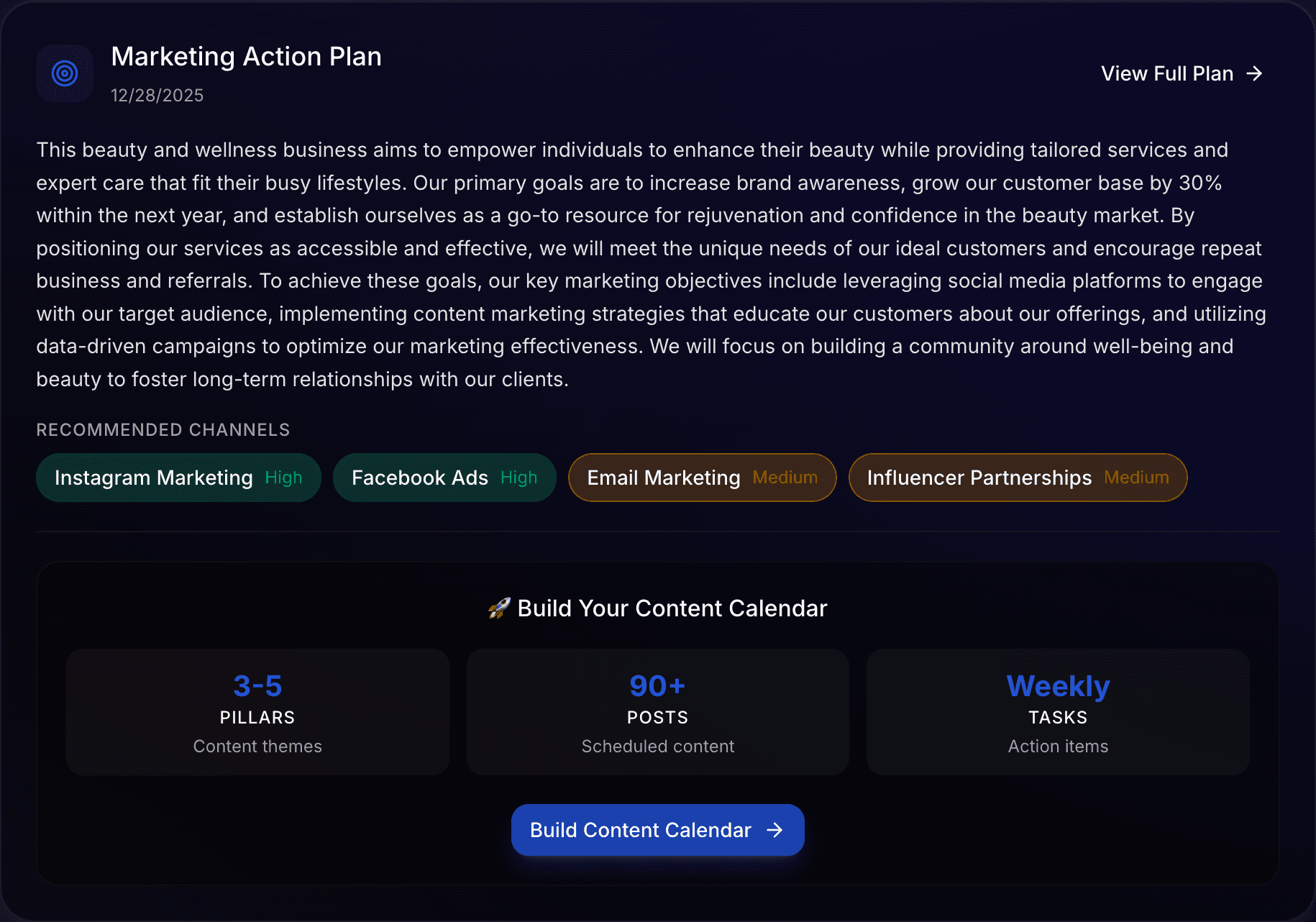Click the 12/28/2025 date below the title
Screen dimensions: 1316x922
click(x=157, y=95)
